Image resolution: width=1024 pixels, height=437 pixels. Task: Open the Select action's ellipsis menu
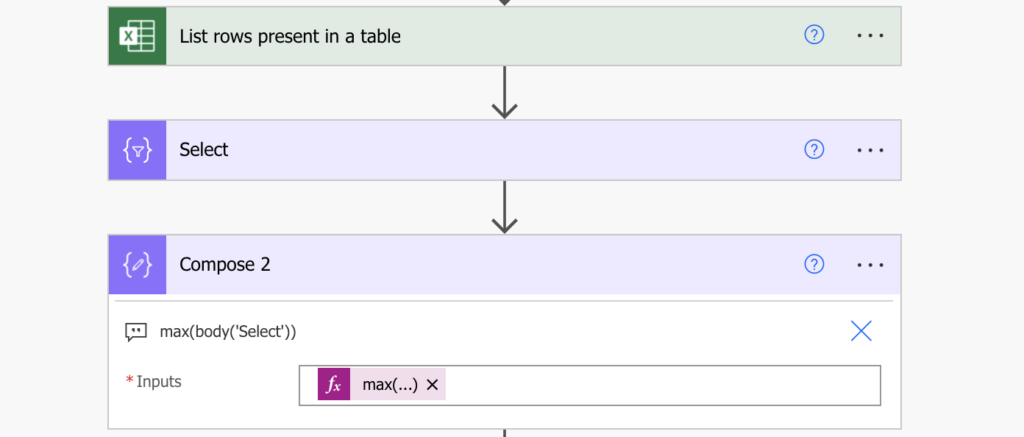click(x=871, y=150)
